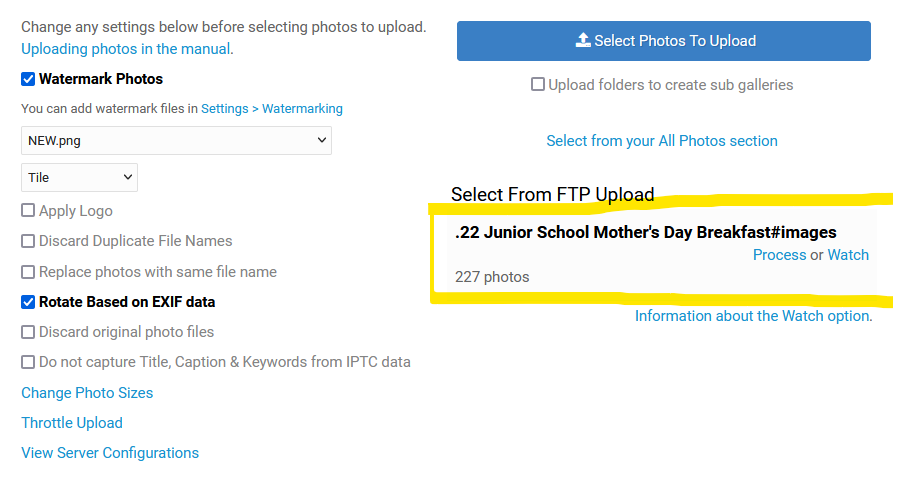
Task: Tick Replace photos with same file name
Action: click(x=28, y=272)
